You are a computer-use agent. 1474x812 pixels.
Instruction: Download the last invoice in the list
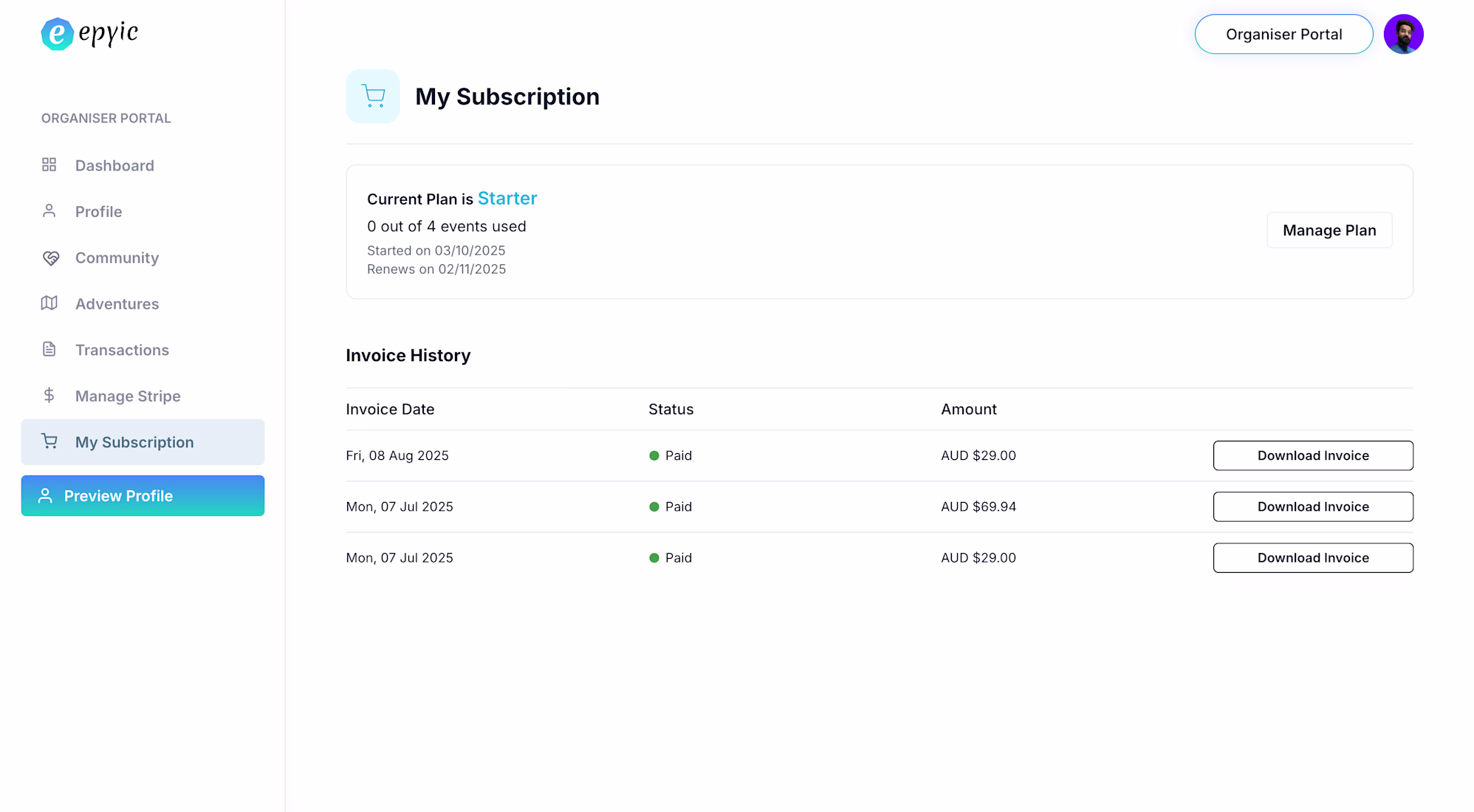pos(1312,558)
